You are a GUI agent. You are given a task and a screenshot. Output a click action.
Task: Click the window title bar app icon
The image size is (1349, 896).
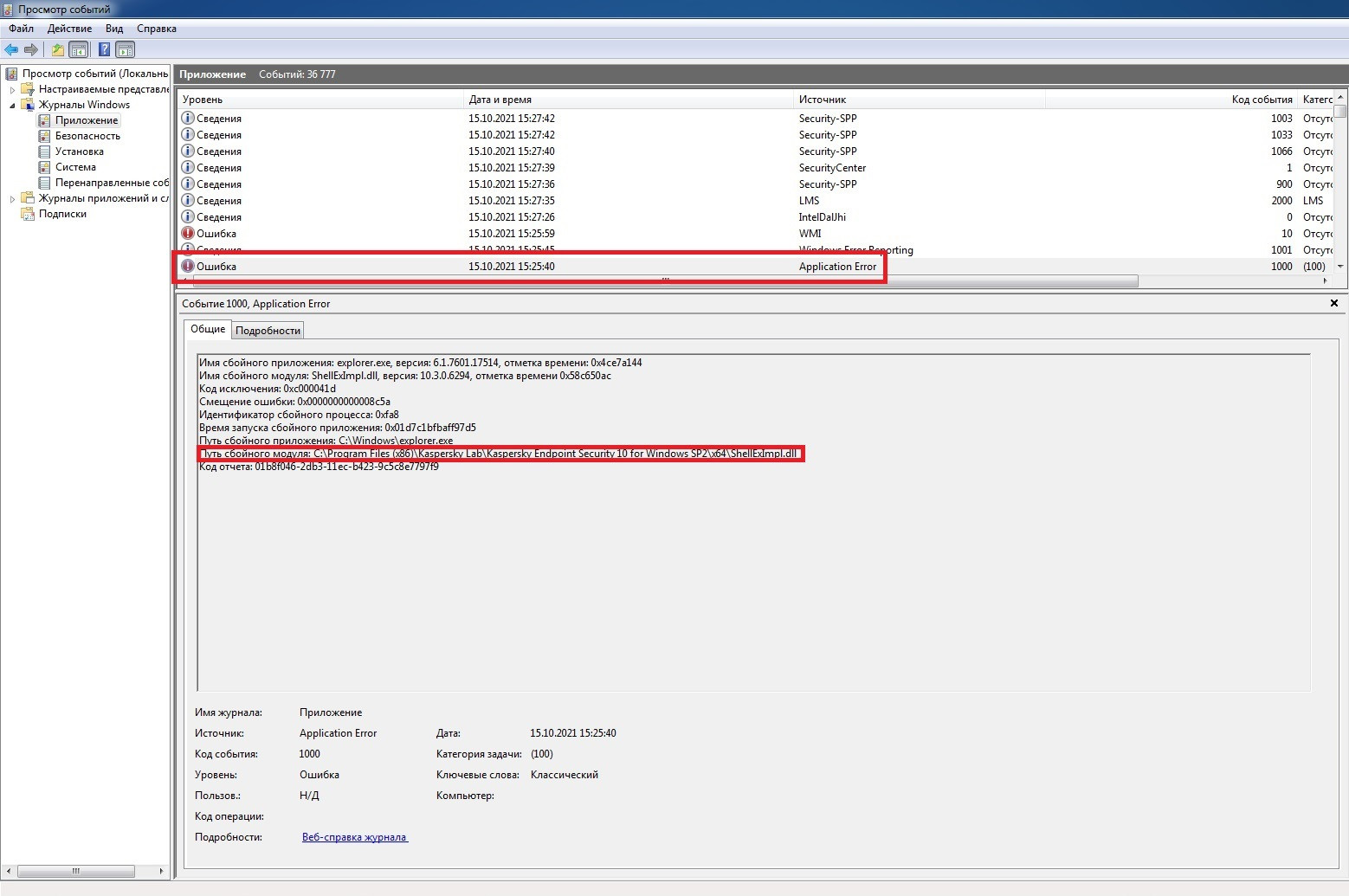click(x=9, y=9)
